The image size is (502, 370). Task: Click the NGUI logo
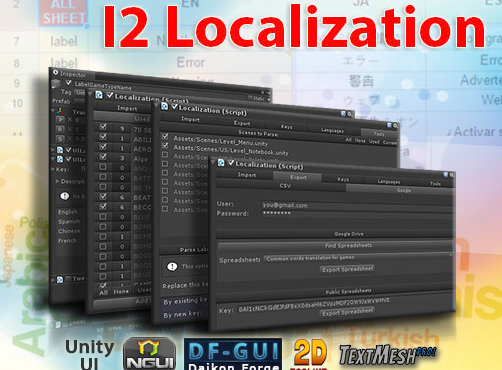tap(149, 354)
